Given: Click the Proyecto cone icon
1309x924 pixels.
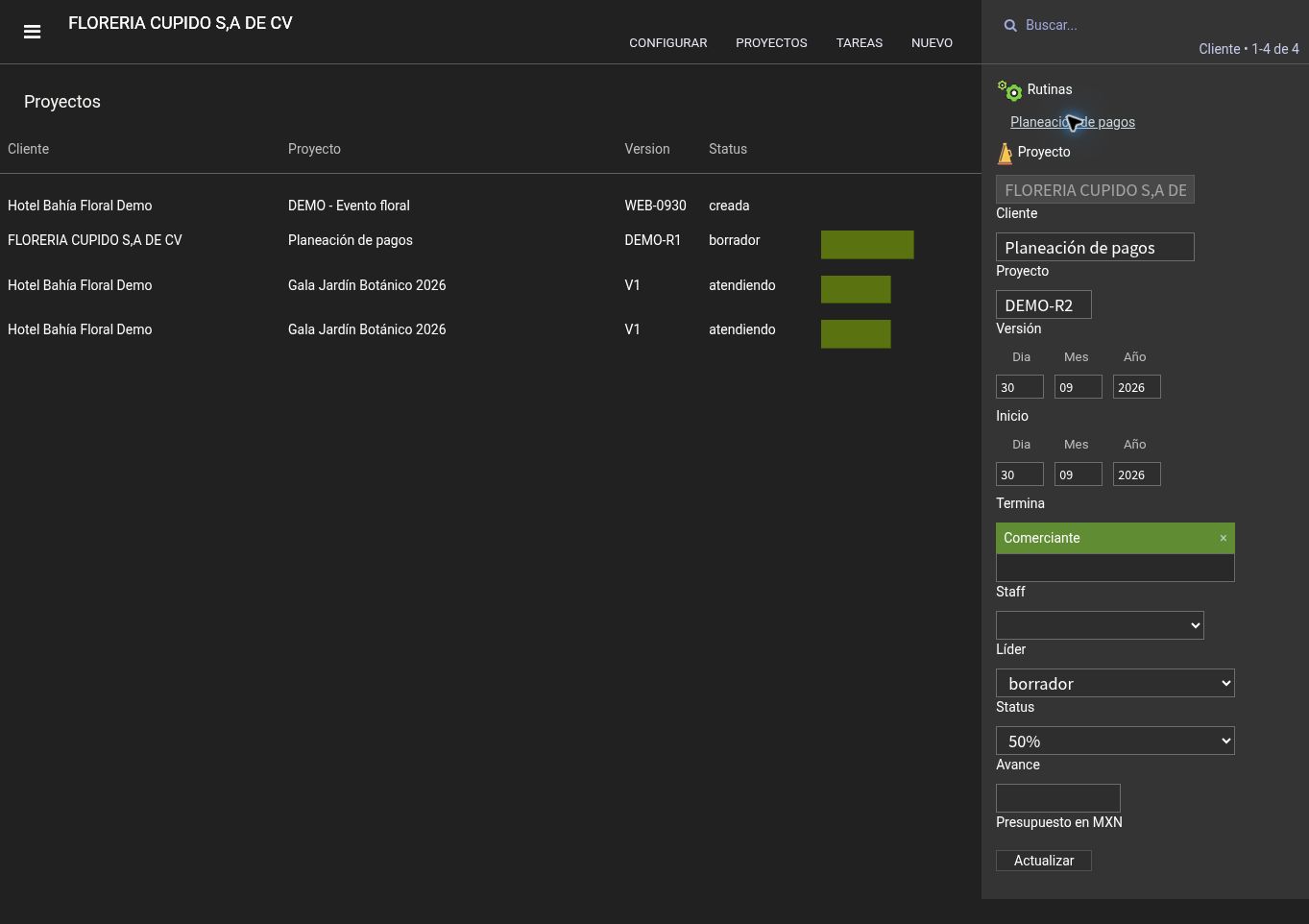Looking at the screenshot, I should pyautogui.click(x=1005, y=153).
